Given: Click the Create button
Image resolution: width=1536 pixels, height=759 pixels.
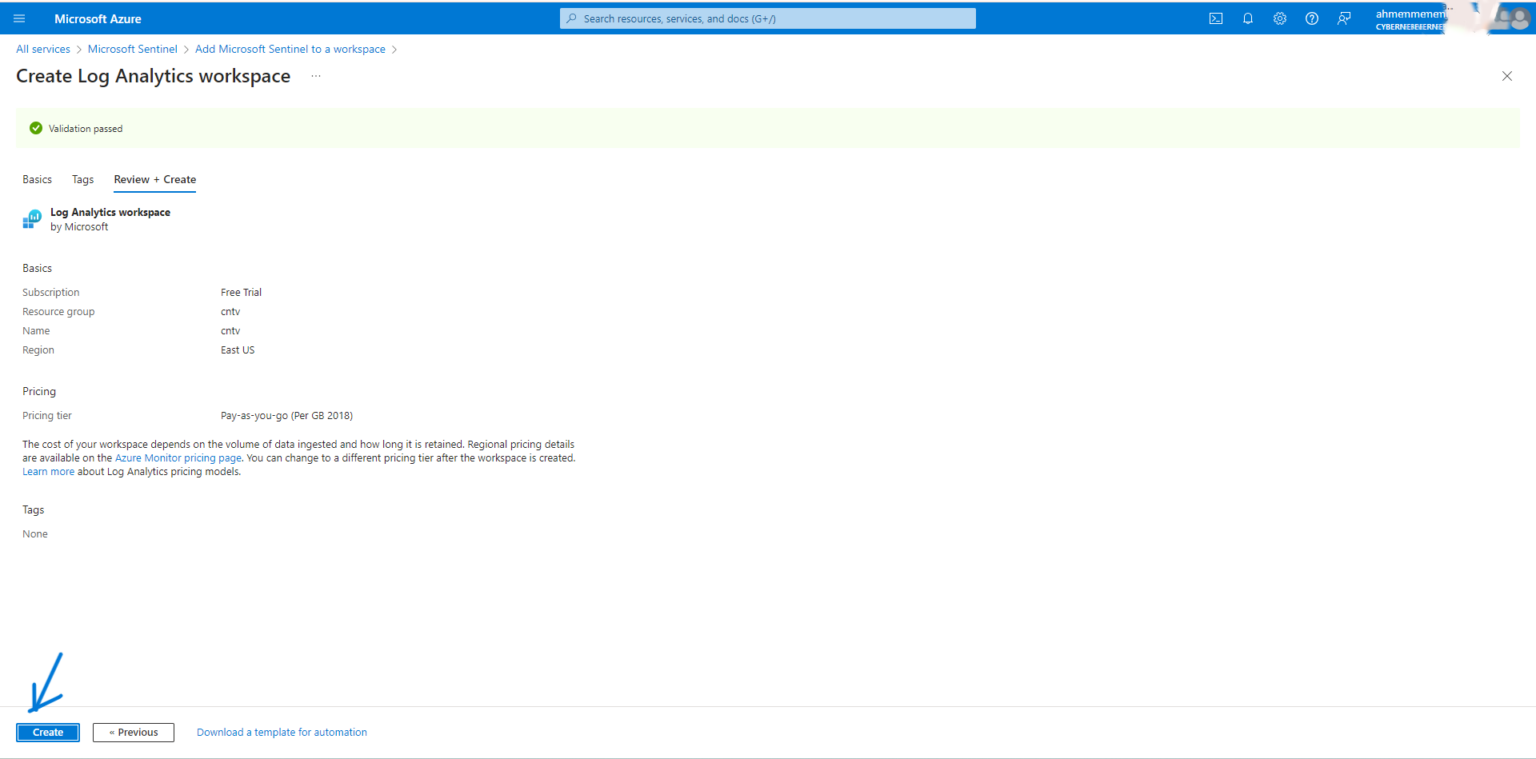Looking at the screenshot, I should 47,732.
